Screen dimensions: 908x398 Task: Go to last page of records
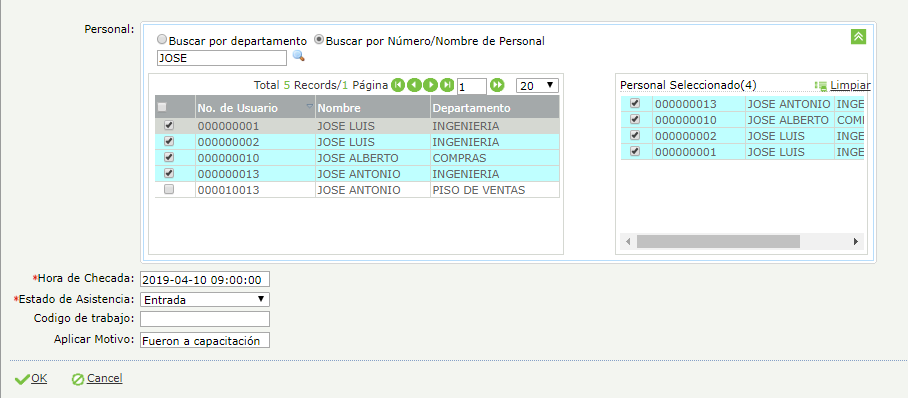click(x=446, y=85)
